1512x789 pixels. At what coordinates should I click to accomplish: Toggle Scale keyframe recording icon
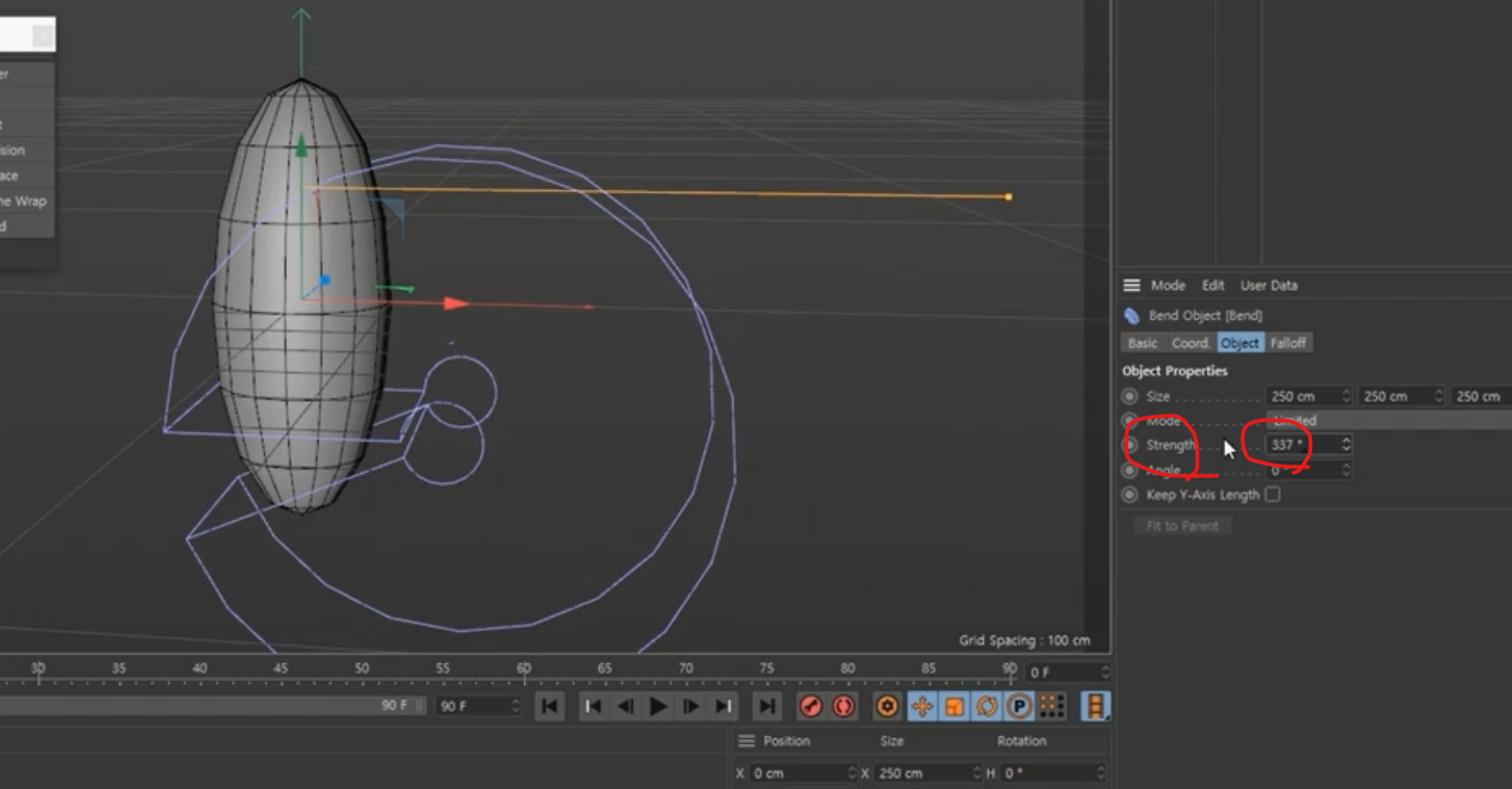pyautogui.click(x=954, y=706)
